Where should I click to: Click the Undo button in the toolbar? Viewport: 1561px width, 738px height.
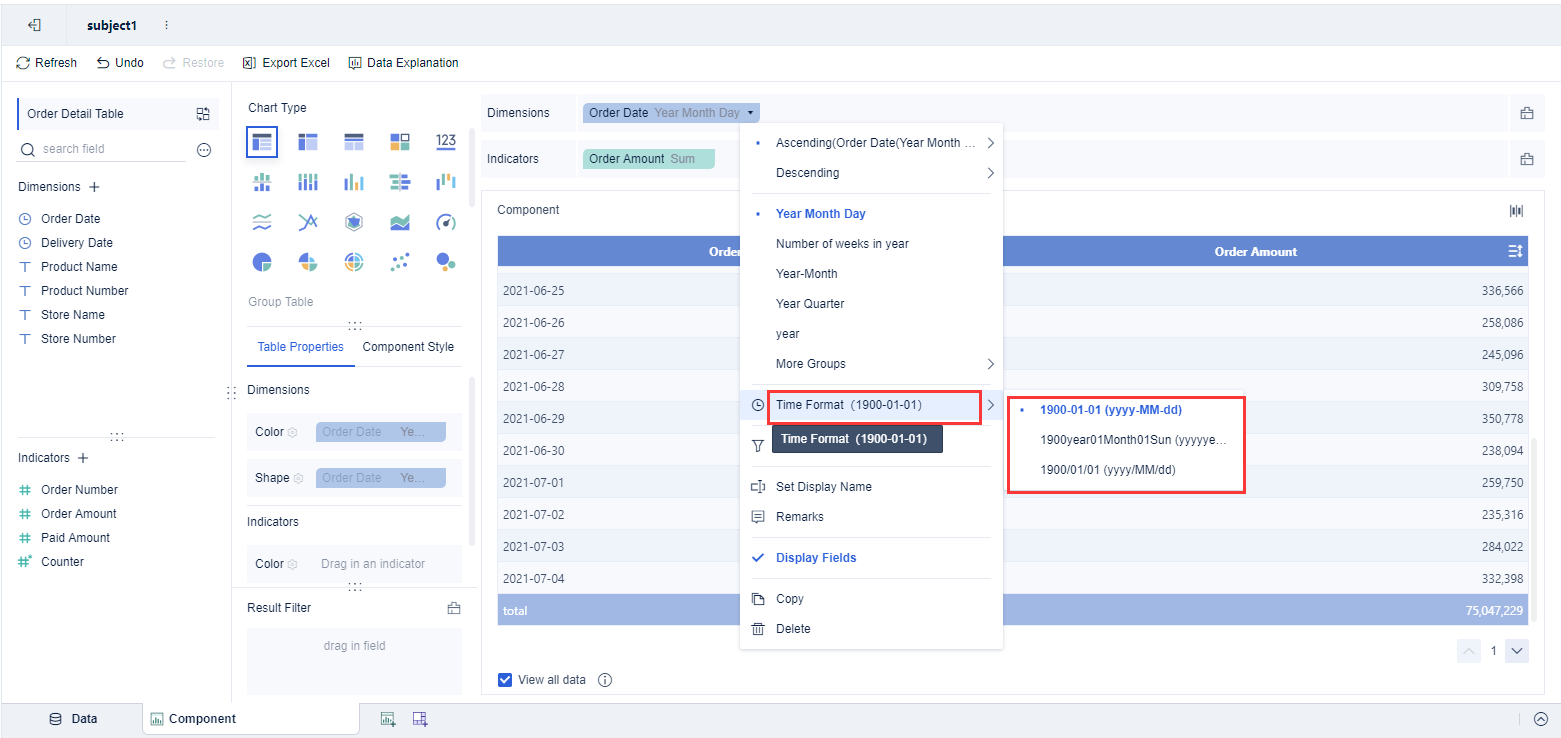pos(119,62)
